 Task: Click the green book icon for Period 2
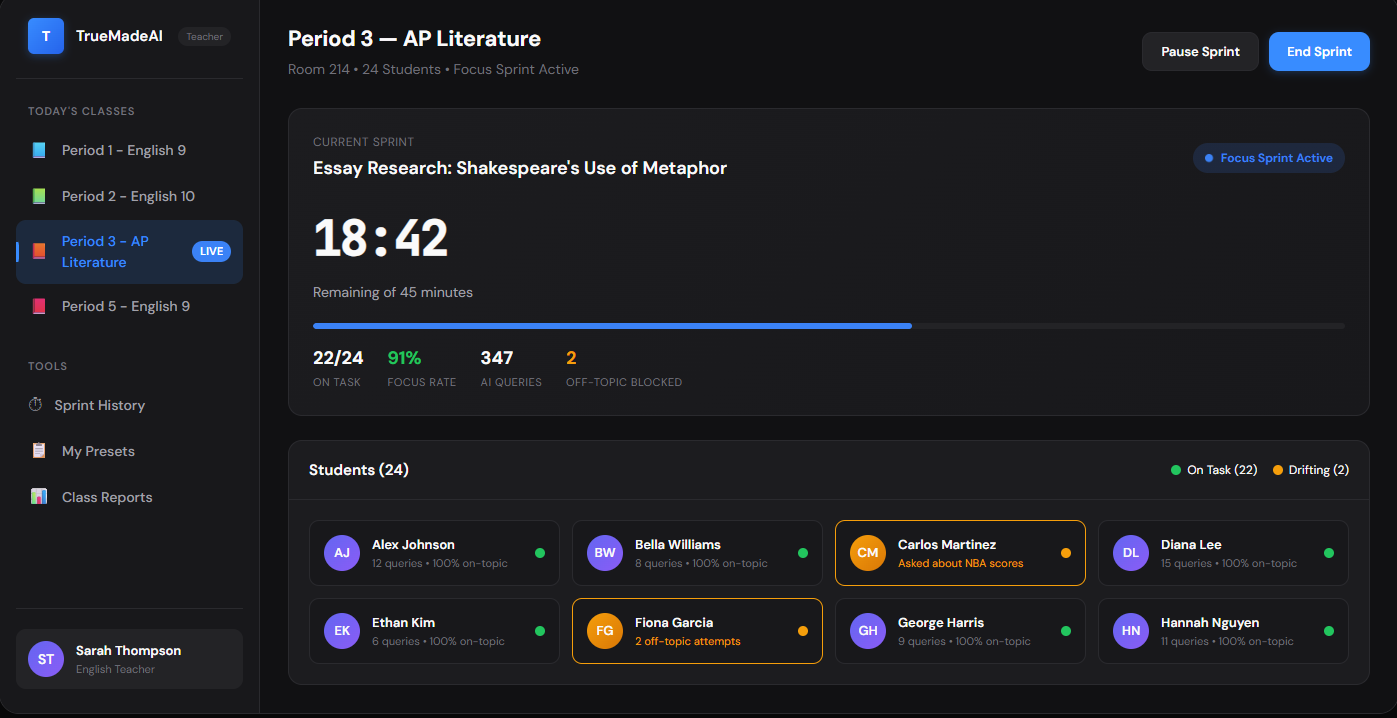coord(39,196)
